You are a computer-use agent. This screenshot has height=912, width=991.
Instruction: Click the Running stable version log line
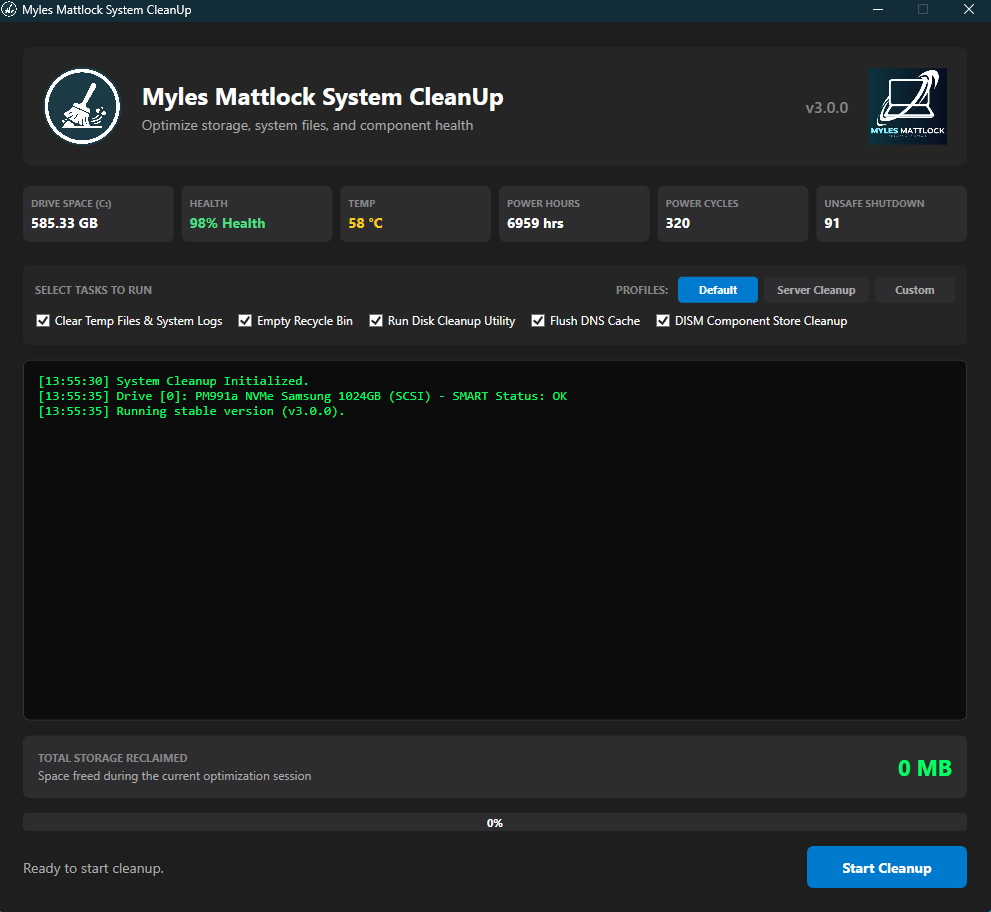click(192, 411)
